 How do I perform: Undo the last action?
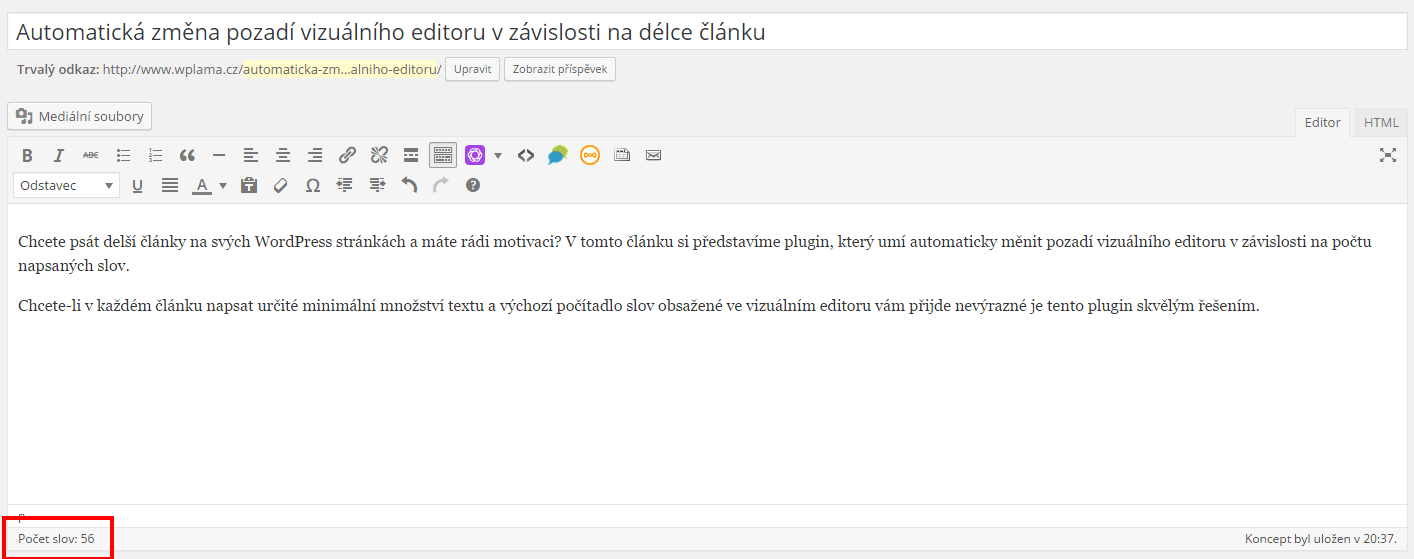coord(409,185)
